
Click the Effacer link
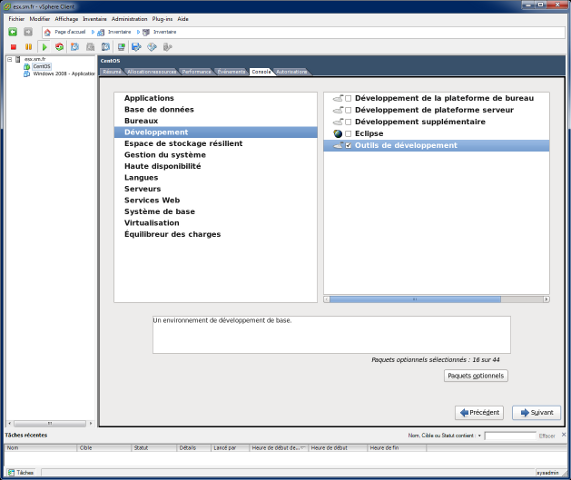pyautogui.click(x=547, y=436)
